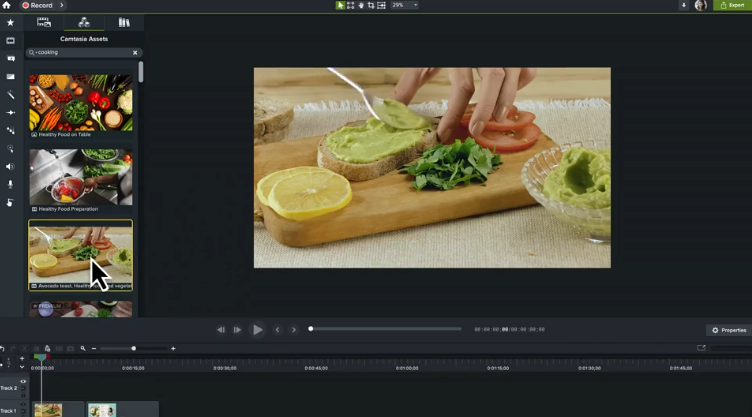The height and width of the screenshot is (417, 752).
Task: Toggle Track 2 visibility eye icon
Action: [23, 381]
